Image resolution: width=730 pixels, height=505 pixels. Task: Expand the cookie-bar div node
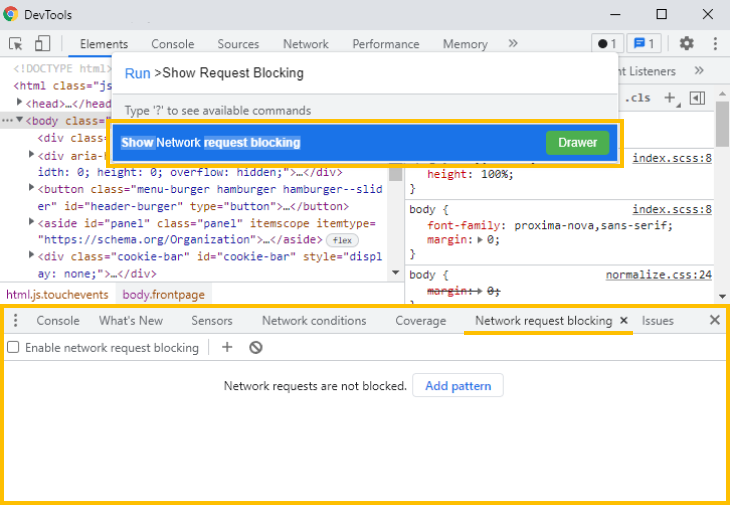(30, 257)
